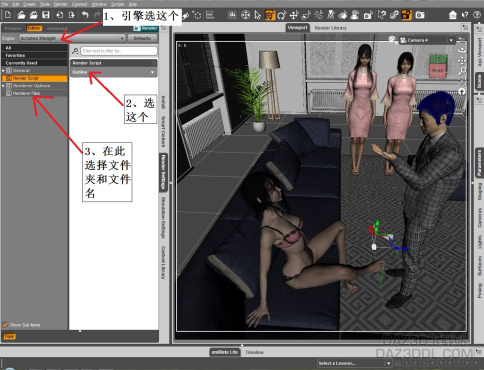Click the viewport zoom magnifier icon

point(462,71)
